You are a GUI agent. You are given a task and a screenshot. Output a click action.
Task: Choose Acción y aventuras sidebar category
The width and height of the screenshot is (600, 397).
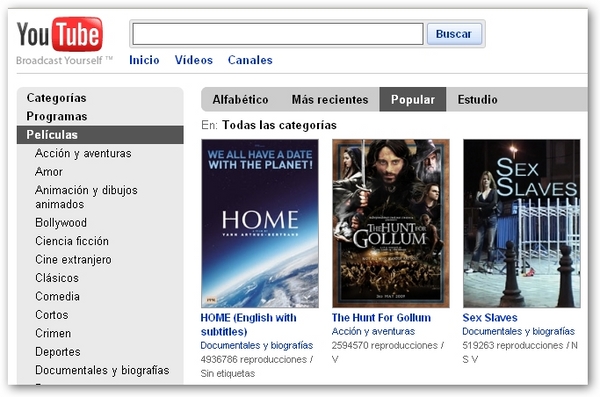83,154
